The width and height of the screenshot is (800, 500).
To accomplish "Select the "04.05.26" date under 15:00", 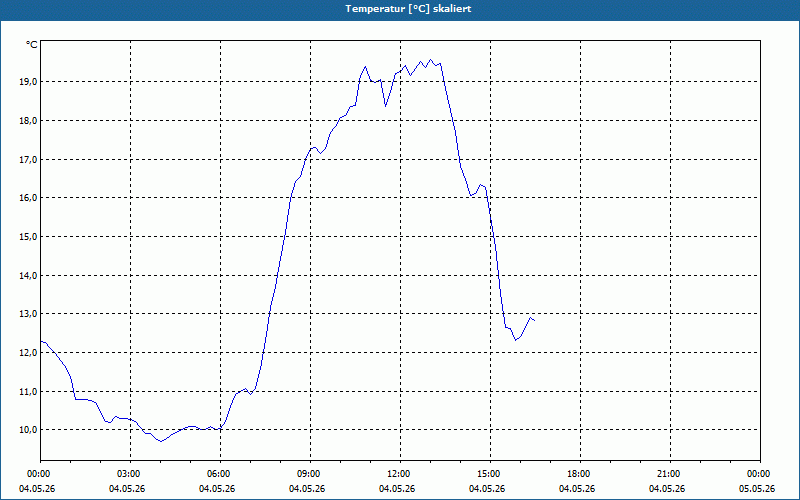I will [487, 489].
